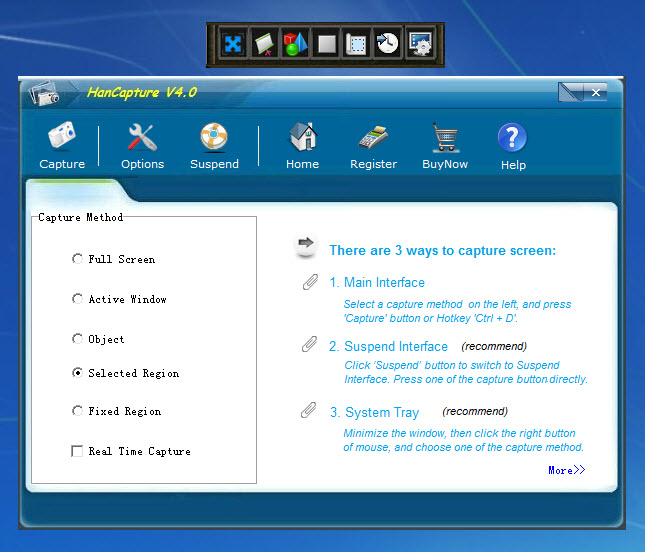
Task: Click the HanCapture camera logo in title bar
Action: click(44, 93)
